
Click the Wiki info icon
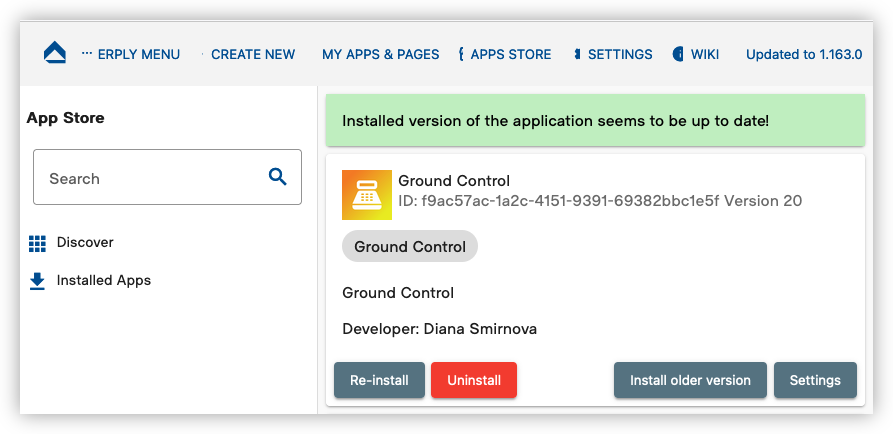[678, 54]
